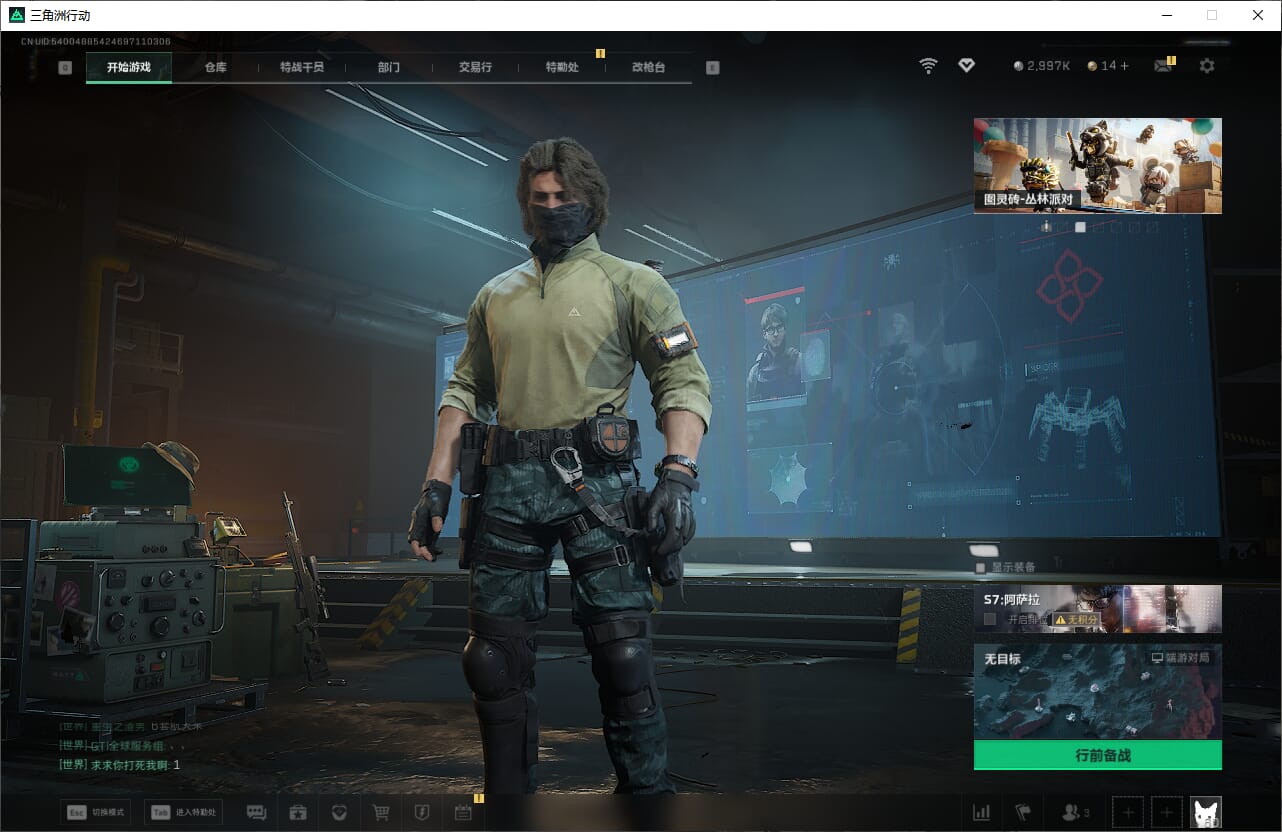
Task: Expand the S7:阿萨拉 season panel
Action: (1097, 608)
